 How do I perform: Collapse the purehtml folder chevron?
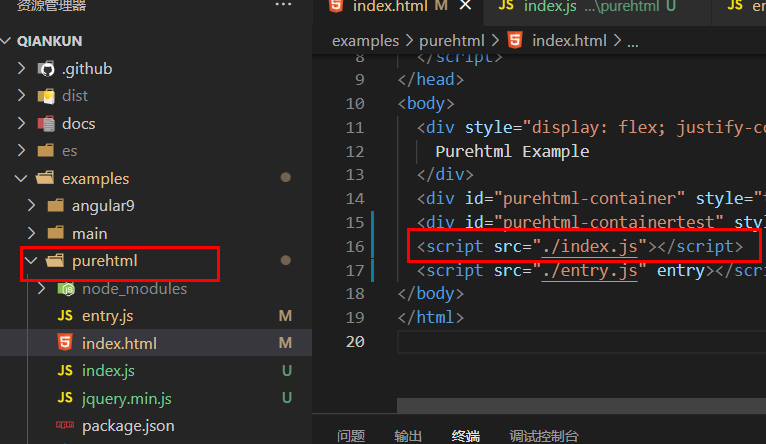coord(31,261)
